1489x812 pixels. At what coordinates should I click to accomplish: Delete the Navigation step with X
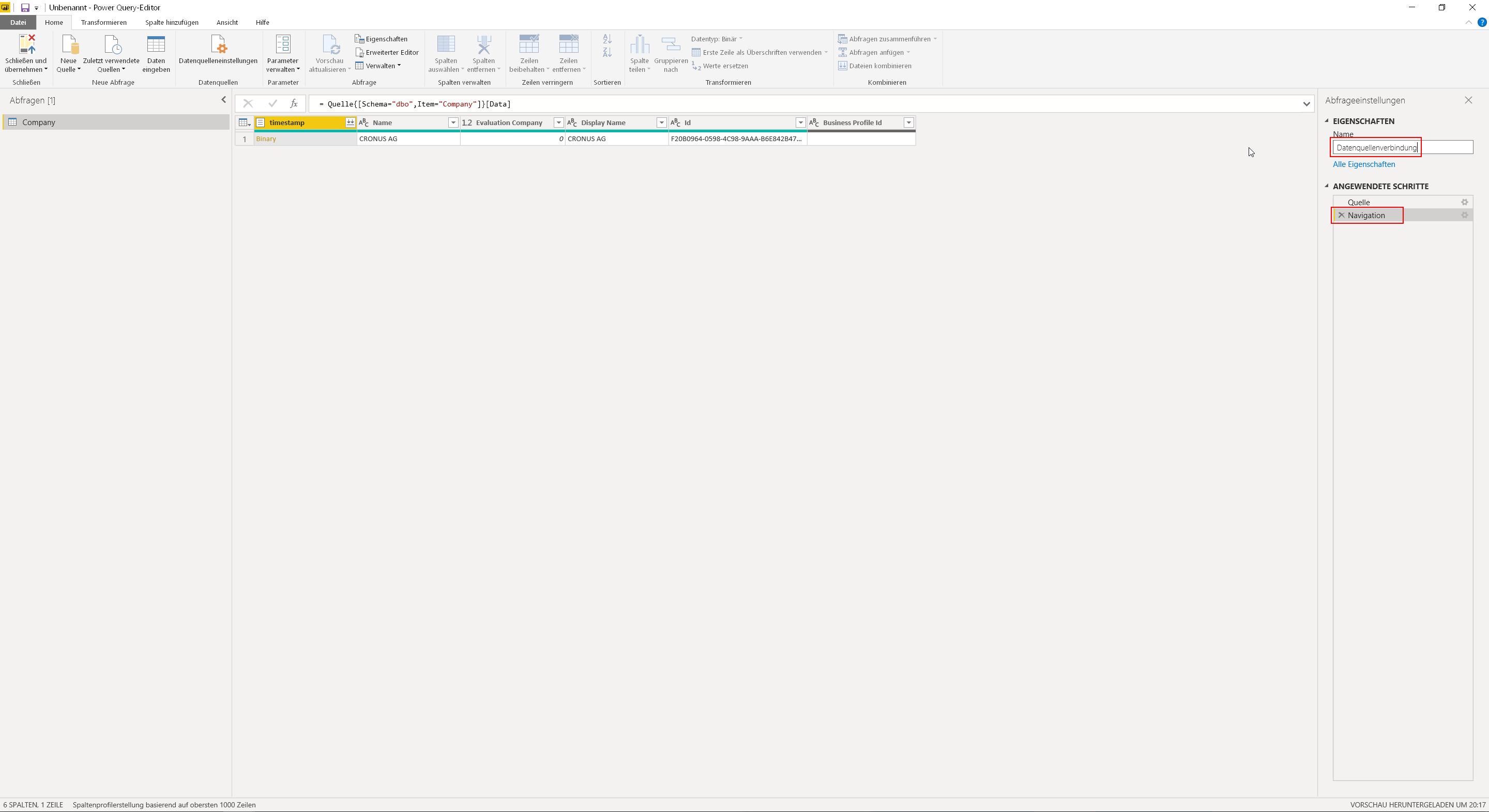[x=1342, y=216]
